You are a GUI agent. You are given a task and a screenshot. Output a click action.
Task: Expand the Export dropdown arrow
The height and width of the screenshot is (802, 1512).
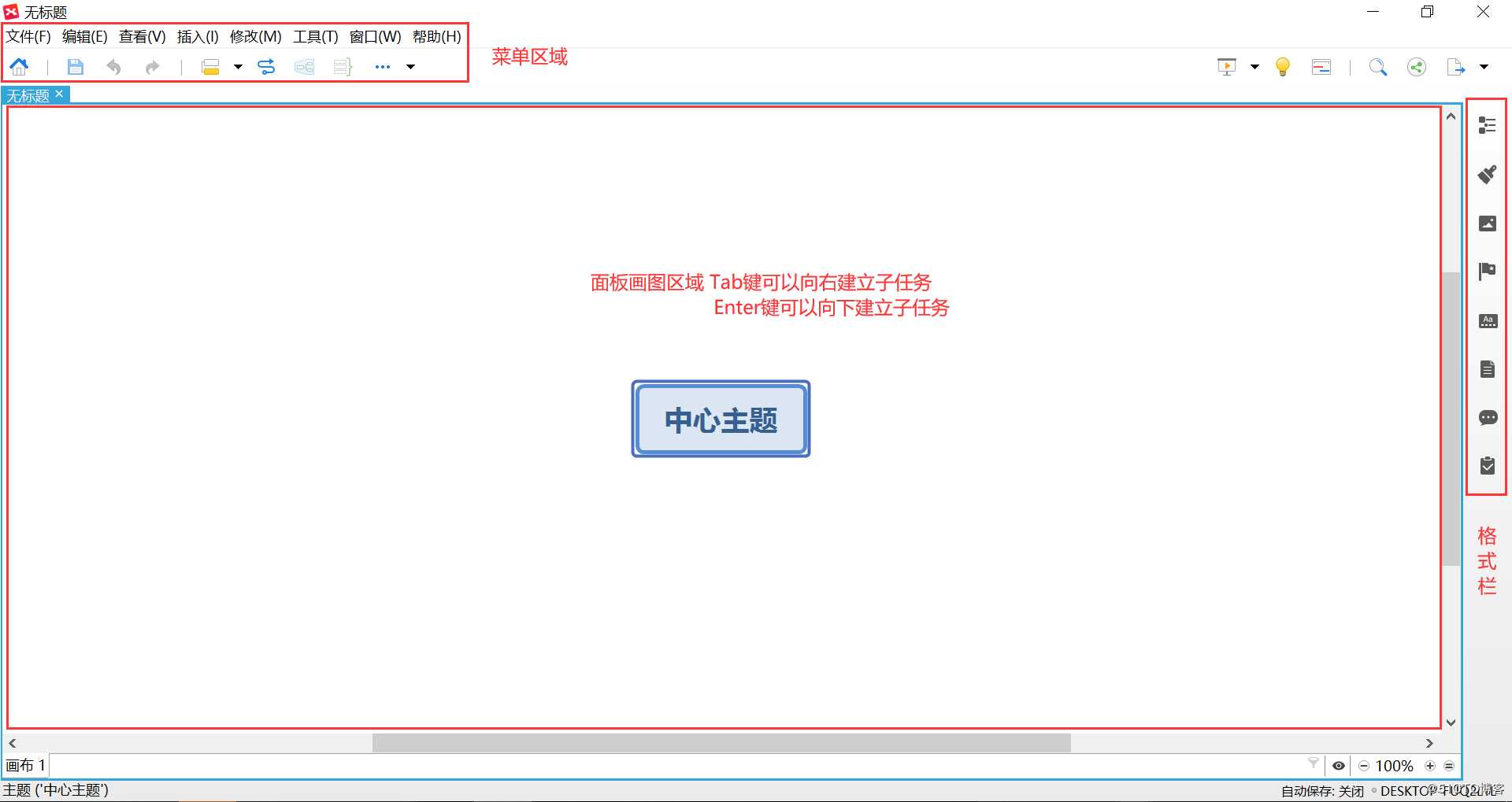1484,67
